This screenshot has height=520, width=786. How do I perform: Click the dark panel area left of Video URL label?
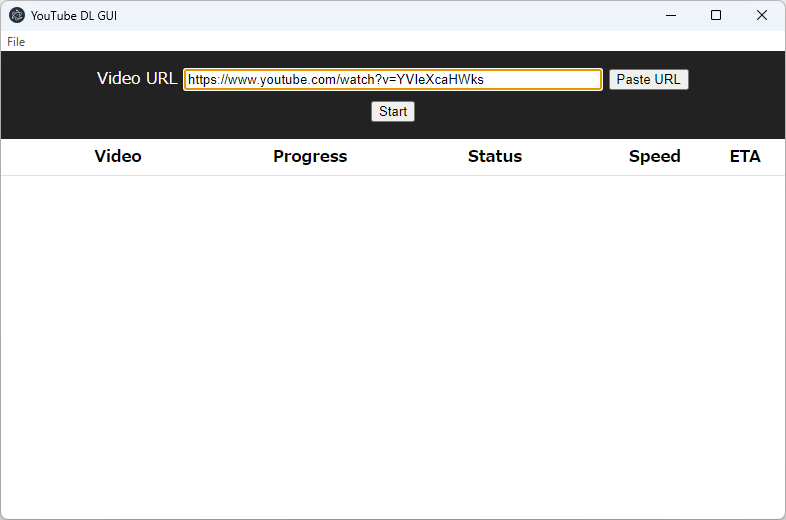click(45, 80)
